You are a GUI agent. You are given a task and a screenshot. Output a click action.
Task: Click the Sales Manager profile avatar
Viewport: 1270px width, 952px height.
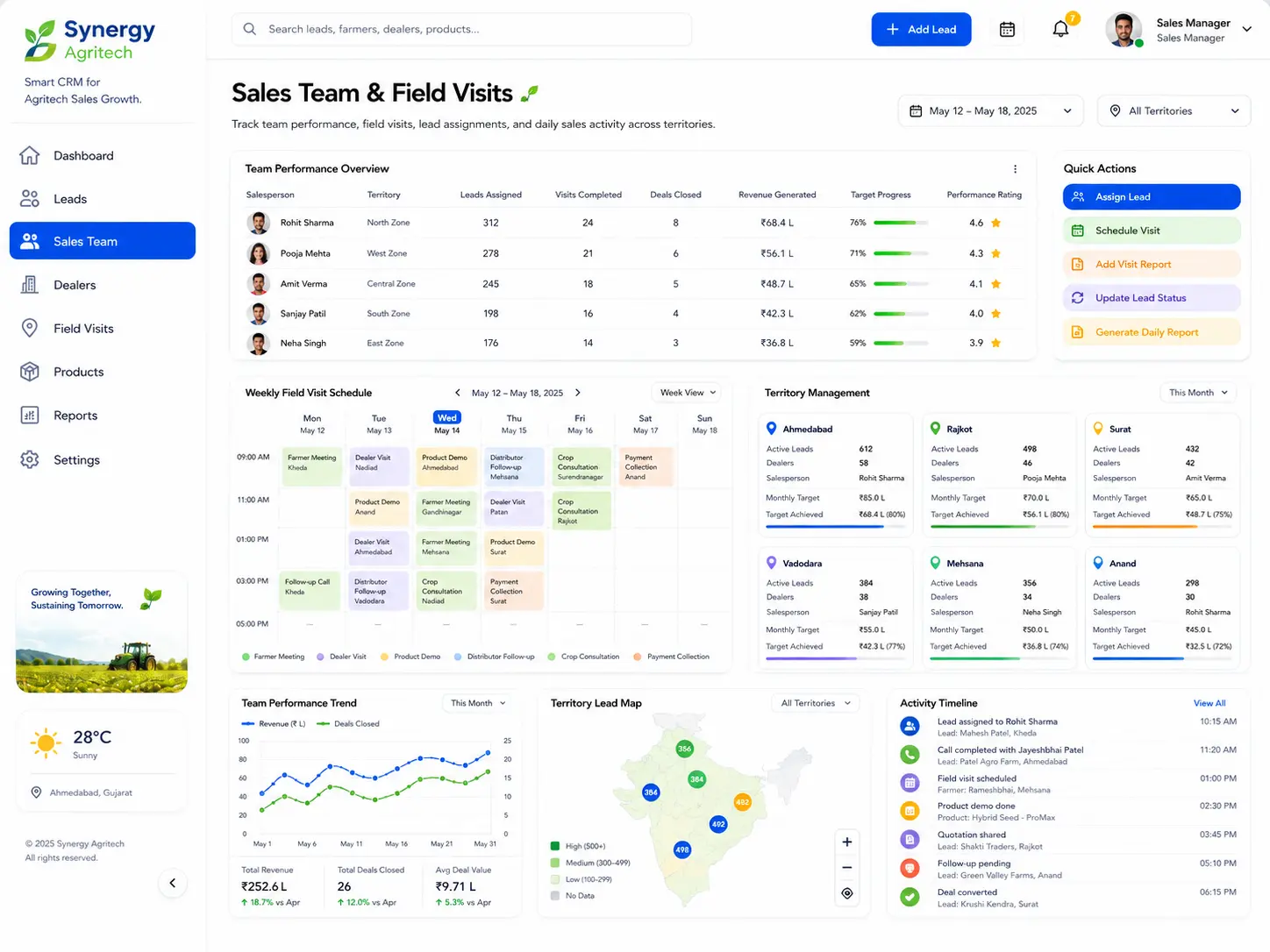1124,30
